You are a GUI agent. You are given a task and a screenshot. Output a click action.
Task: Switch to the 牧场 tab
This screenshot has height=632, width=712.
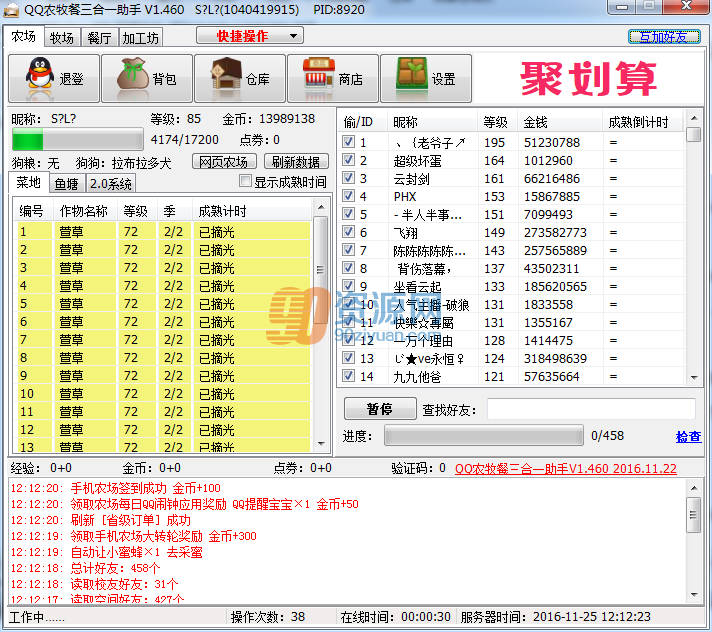[62, 38]
